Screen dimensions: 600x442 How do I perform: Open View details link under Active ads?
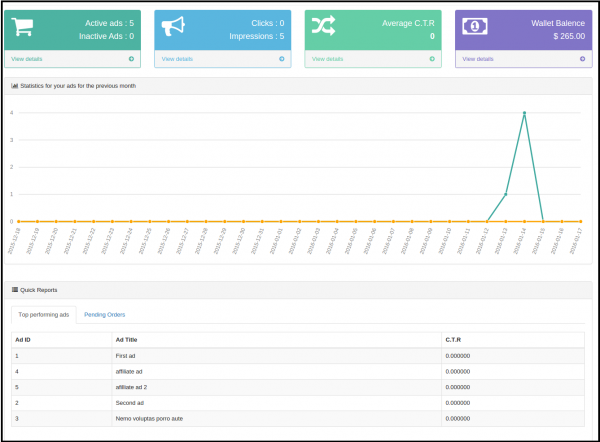(27, 59)
